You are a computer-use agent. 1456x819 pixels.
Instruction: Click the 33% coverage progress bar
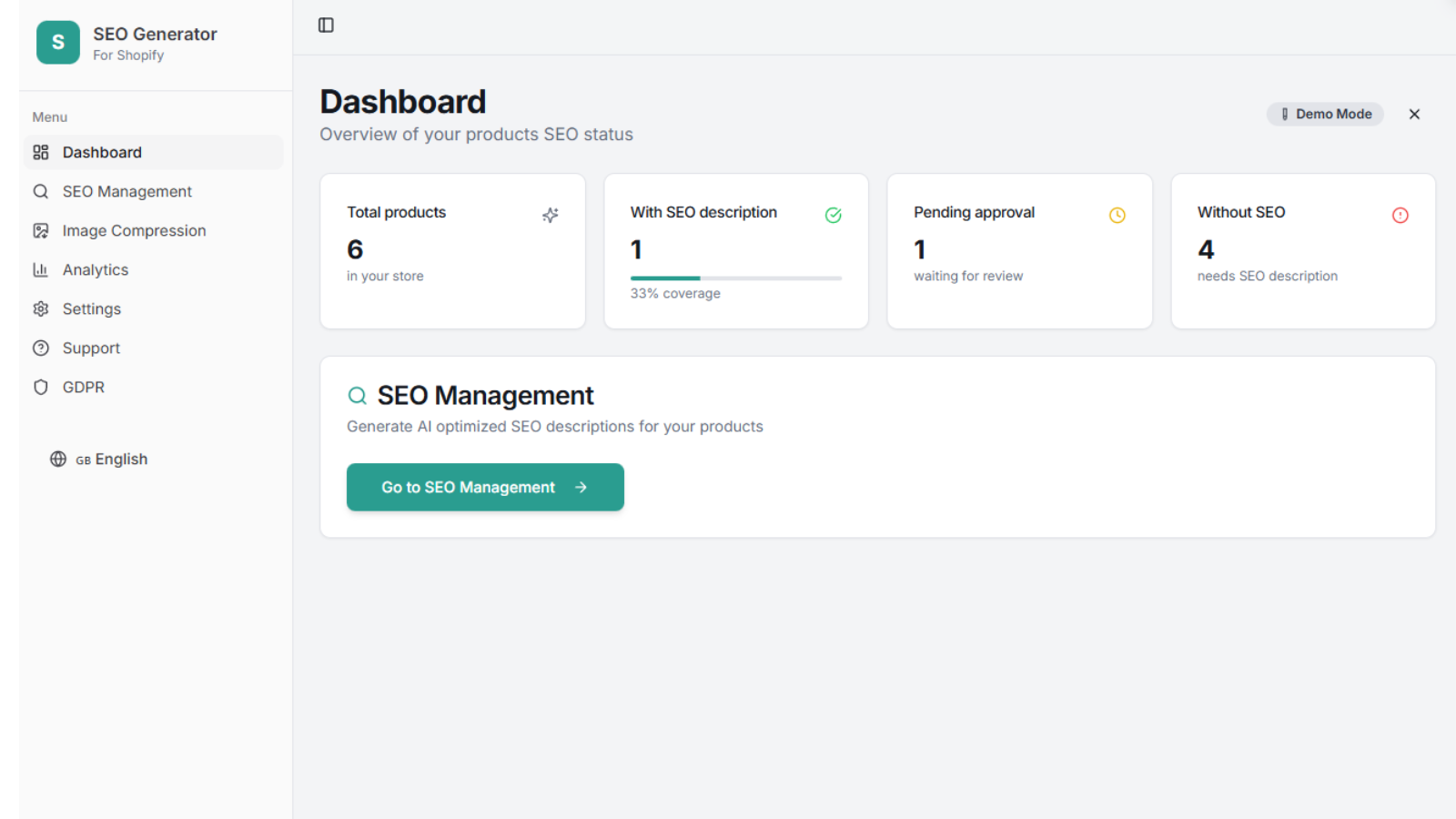tap(735, 278)
